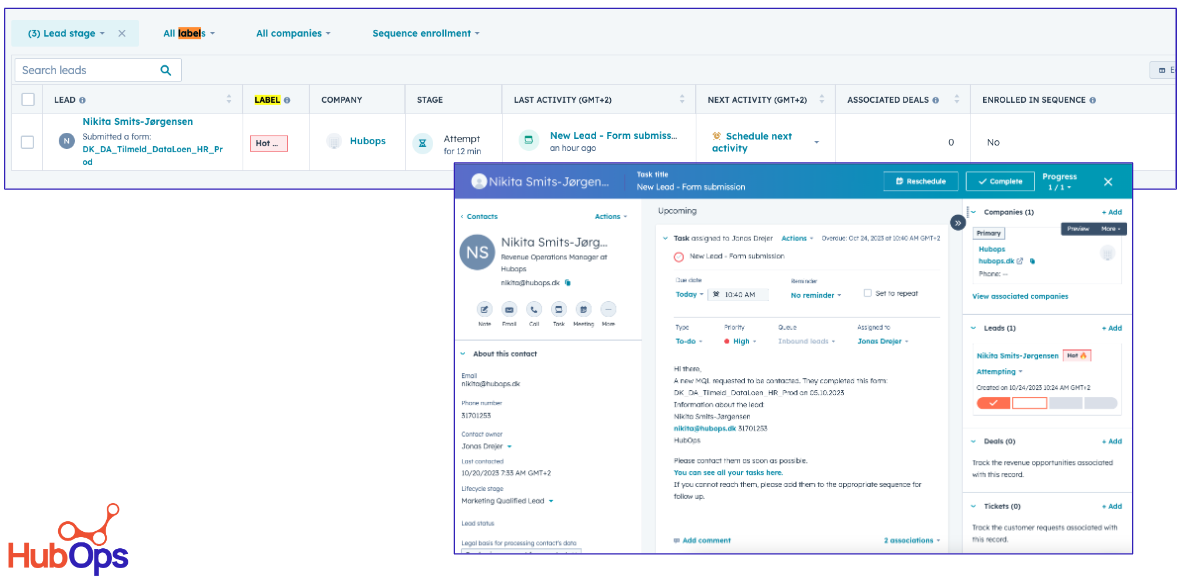Click inside the Search leads field

pos(98,70)
